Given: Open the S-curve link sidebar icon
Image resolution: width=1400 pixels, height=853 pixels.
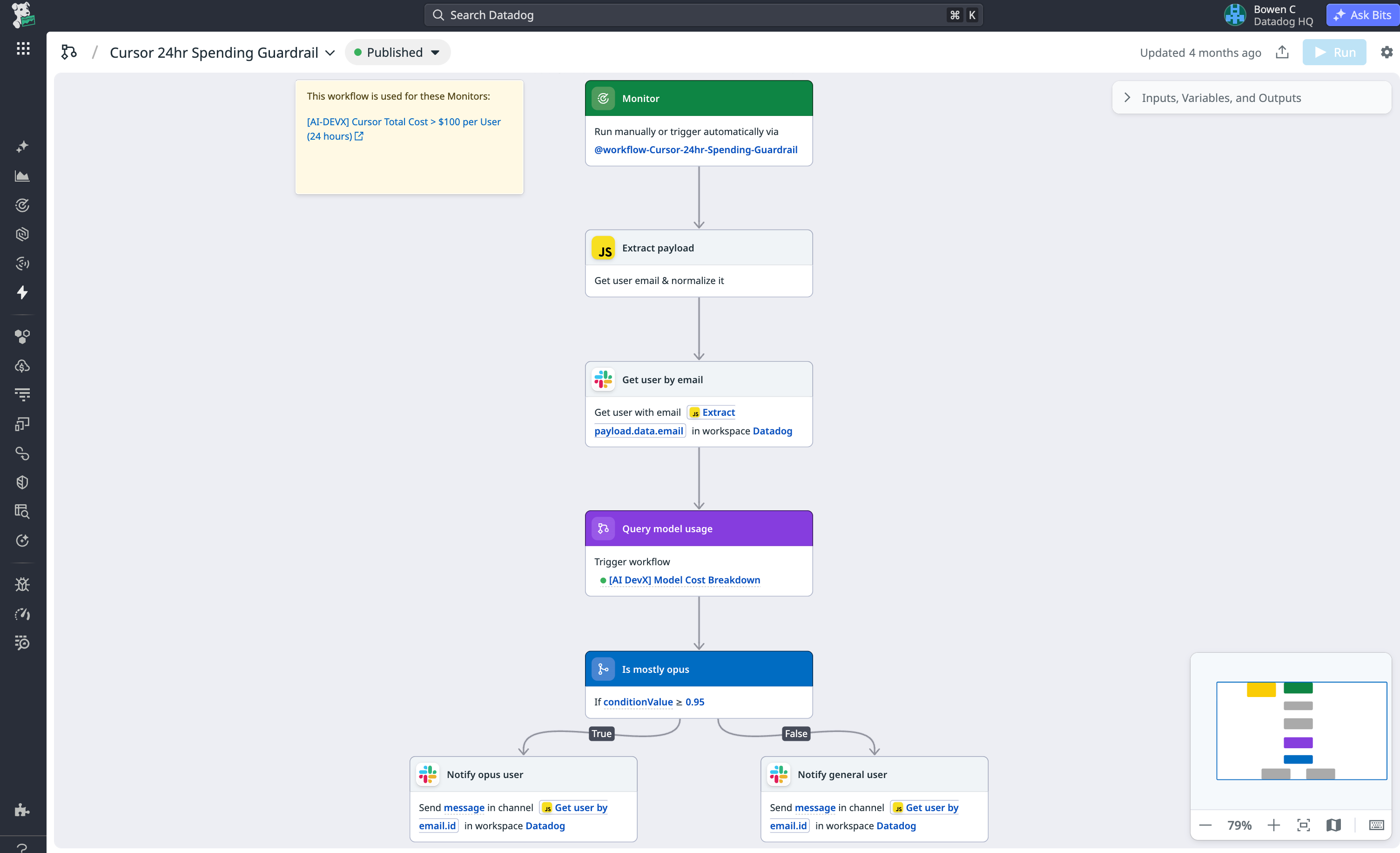Looking at the screenshot, I should pyautogui.click(x=23, y=453).
